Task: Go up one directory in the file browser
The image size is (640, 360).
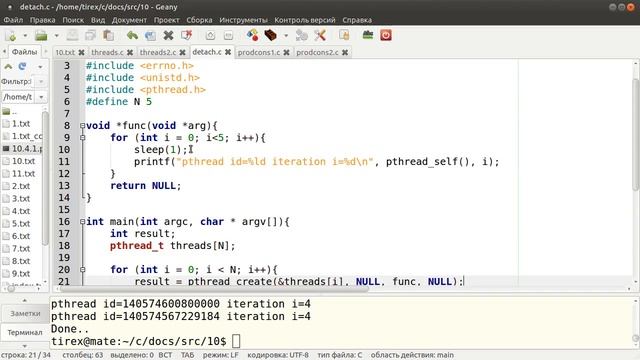Action: pos(8,66)
